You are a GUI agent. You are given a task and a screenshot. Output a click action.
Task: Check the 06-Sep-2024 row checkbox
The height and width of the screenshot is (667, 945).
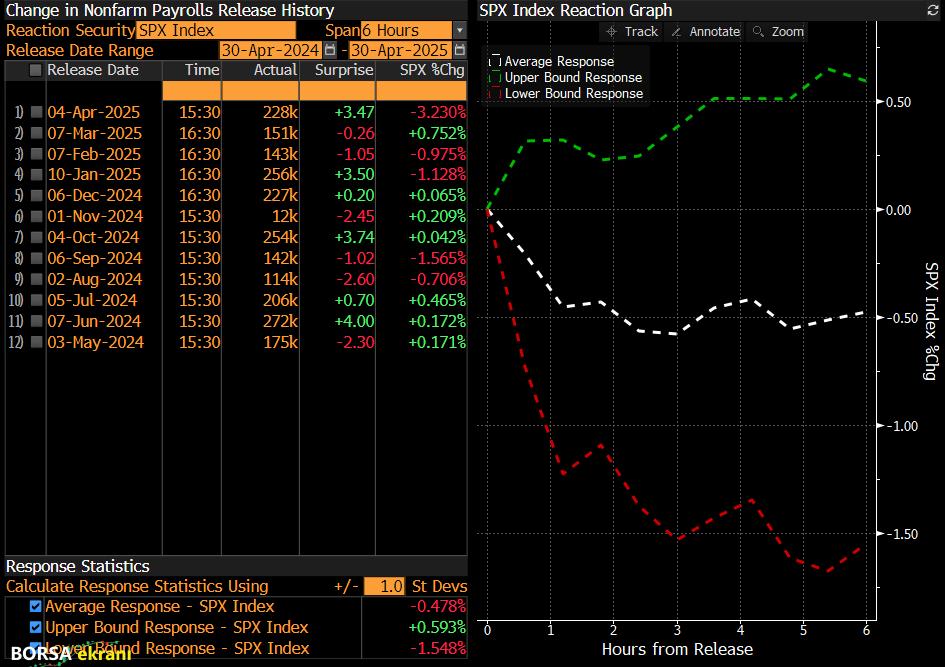pyautogui.click(x=37, y=258)
